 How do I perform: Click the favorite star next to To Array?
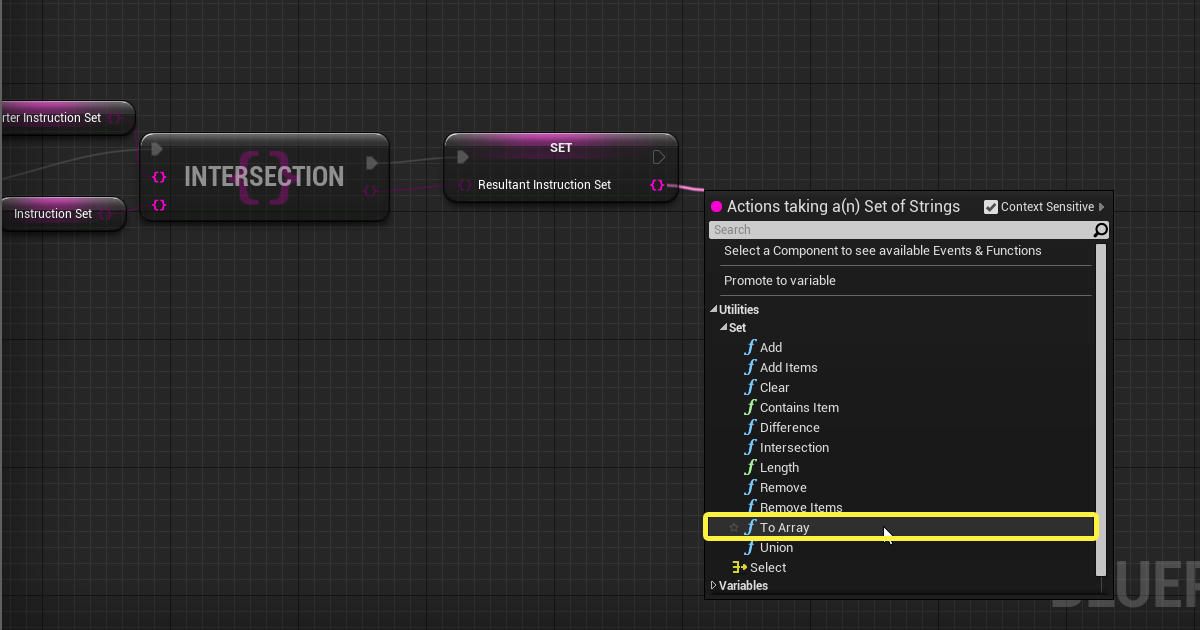pyautogui.click(x=734, y=527)
